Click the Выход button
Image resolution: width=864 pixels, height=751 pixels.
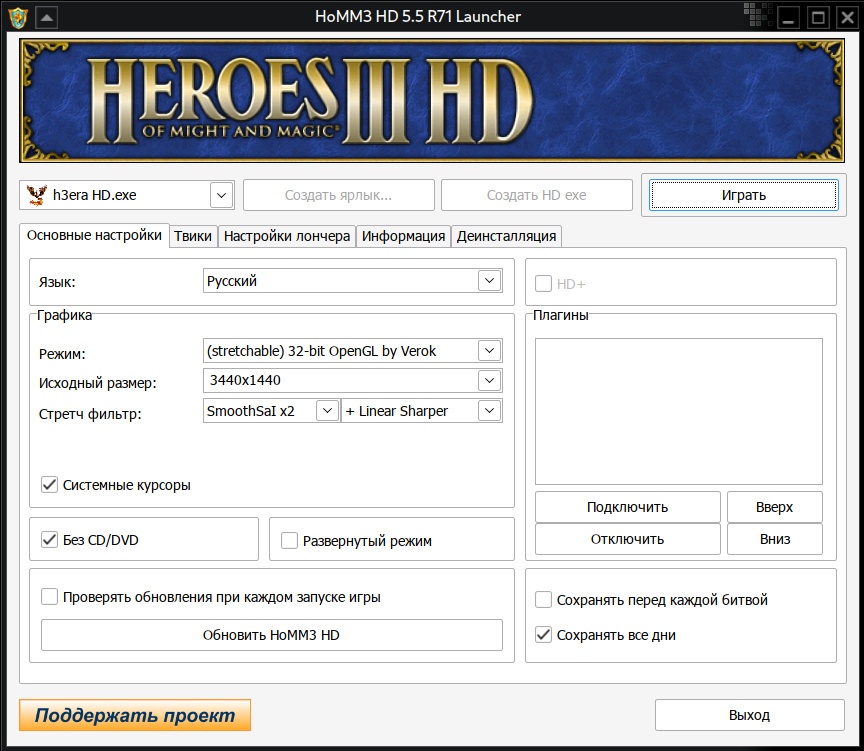(749, 715)
